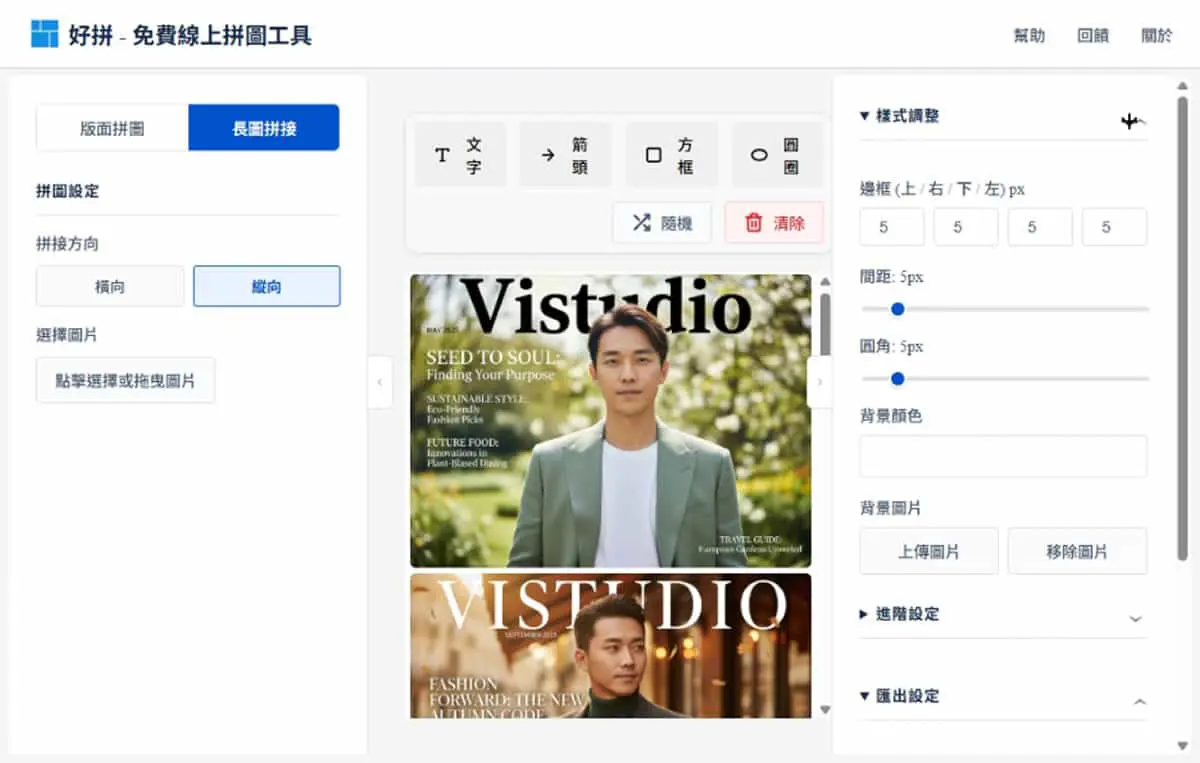The width and height of the screenshot is (1200, 763).
Task: Collapse the 匯出設定 section
Action: [x=1003, y=696]
